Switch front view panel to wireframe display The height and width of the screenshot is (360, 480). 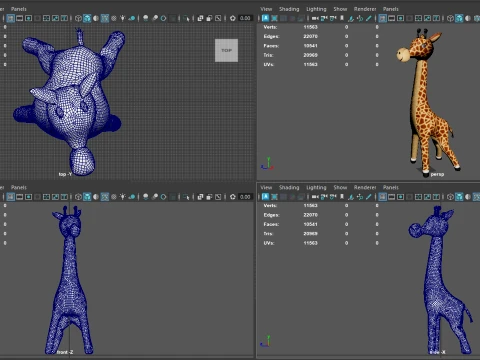tap(78, 197)
